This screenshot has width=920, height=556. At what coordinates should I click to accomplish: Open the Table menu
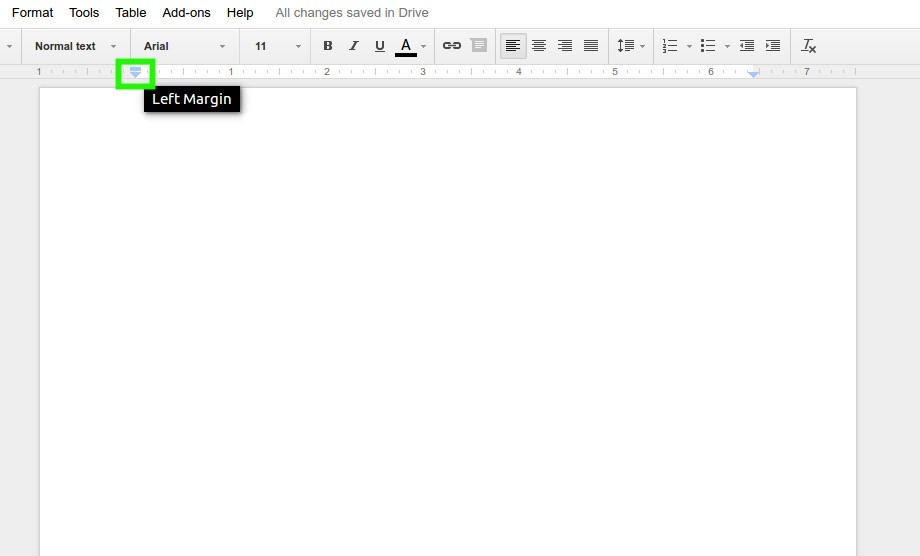pyautogui.click(x=131, y=13)
